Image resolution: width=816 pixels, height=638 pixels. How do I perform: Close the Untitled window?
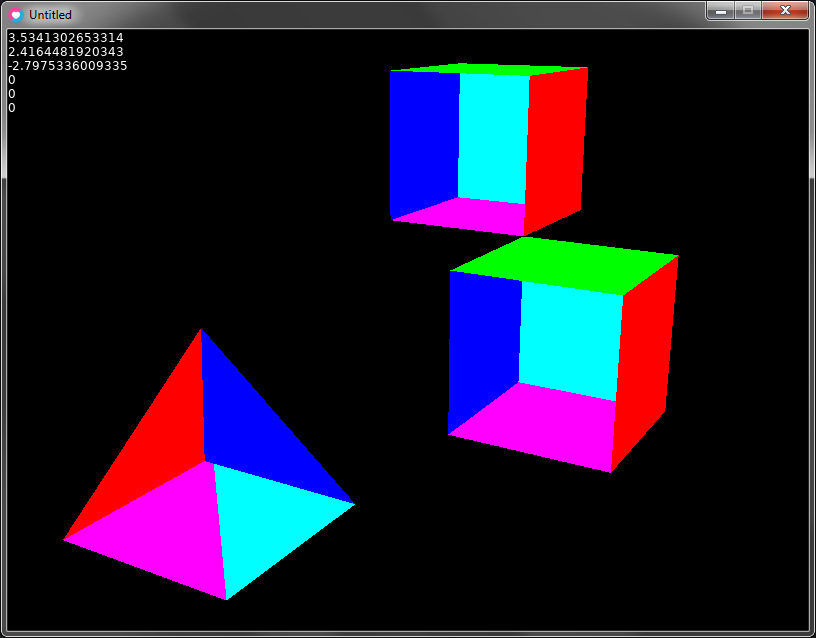[785, 10]
